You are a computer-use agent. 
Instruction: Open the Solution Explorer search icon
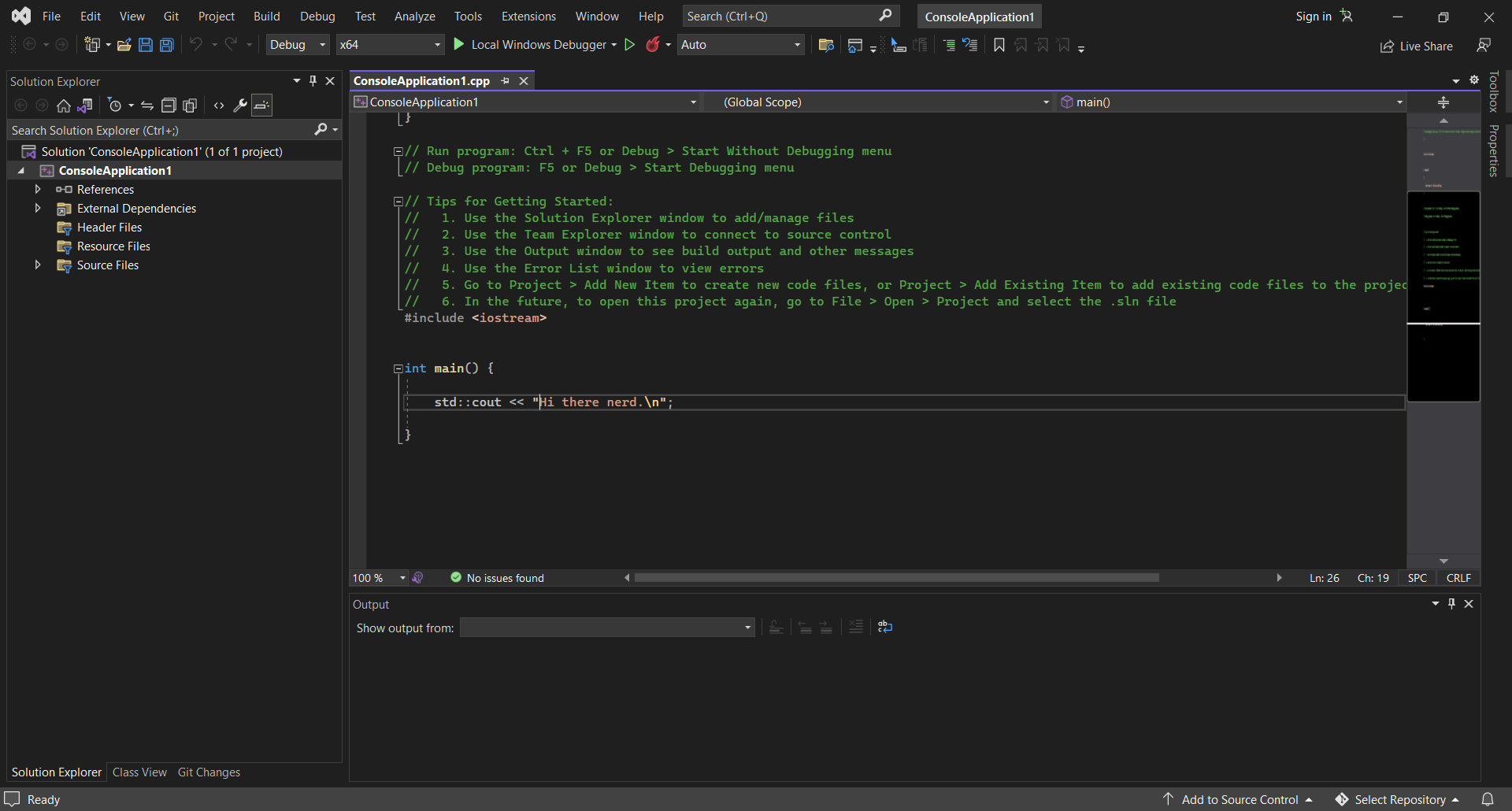point(320,129)
